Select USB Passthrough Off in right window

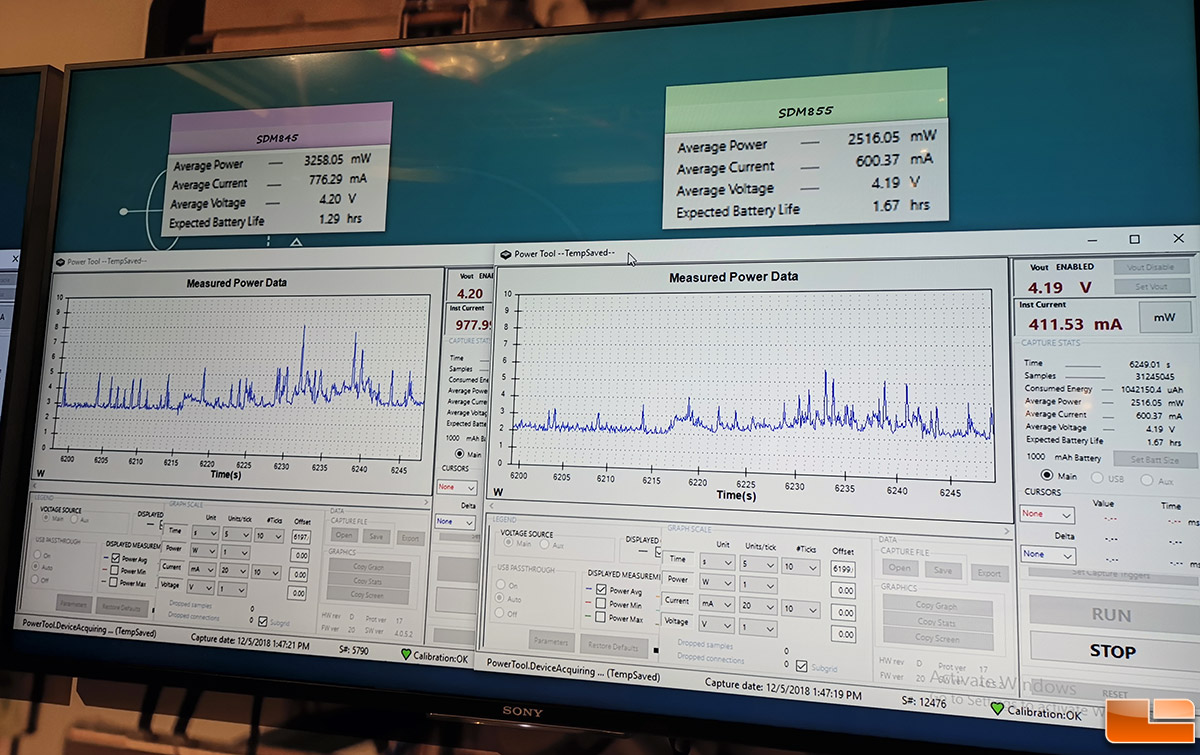(499, 613)
